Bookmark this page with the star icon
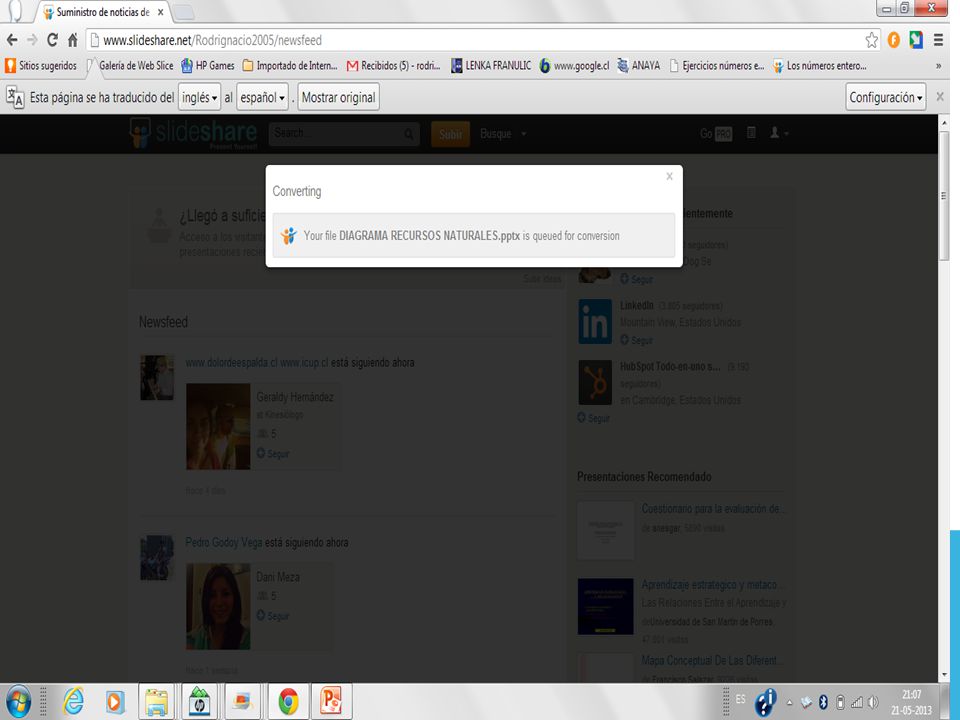960x720 pixels. 871,40
